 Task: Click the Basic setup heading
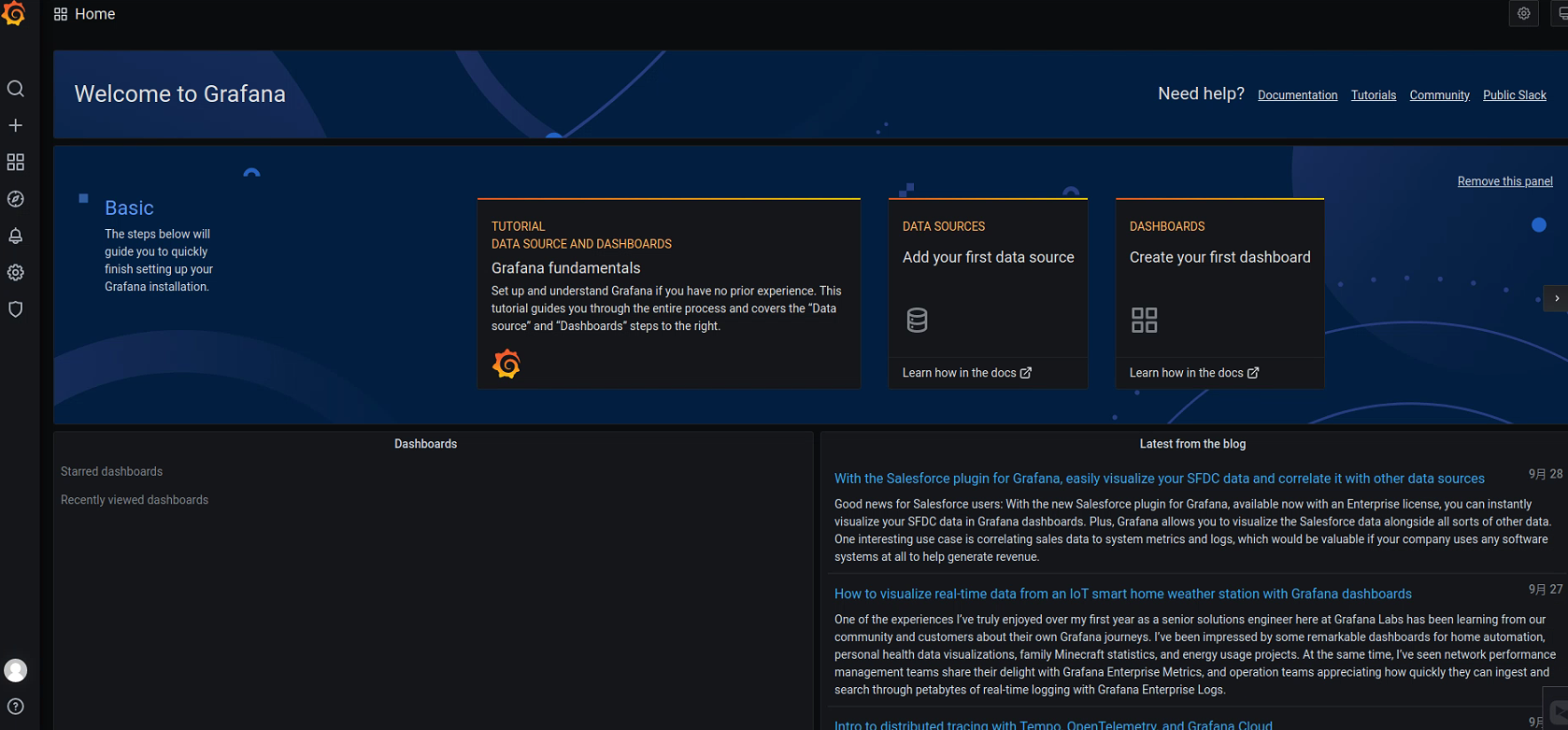129,208
